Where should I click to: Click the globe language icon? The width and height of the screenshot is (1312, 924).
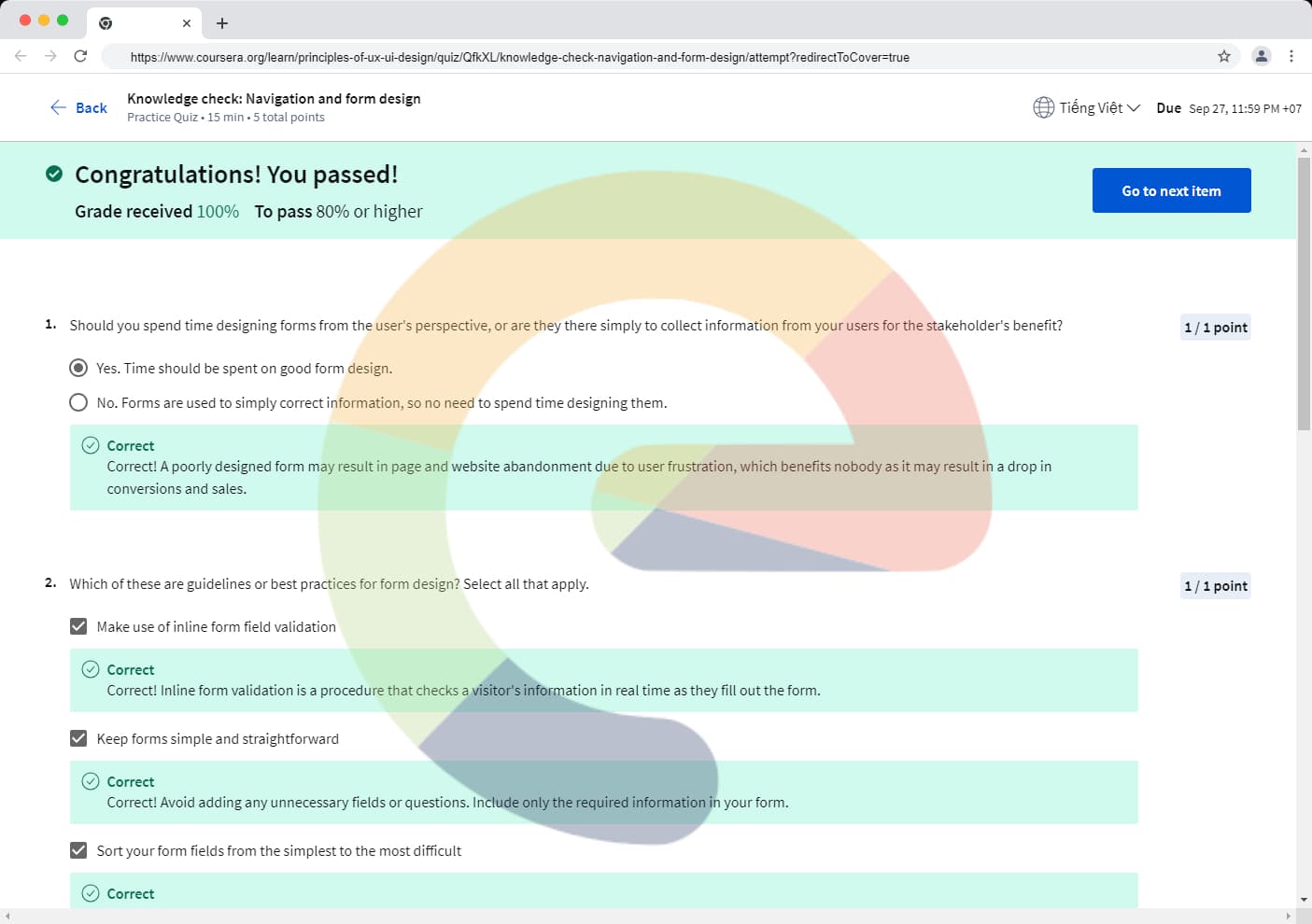(1043, 107)
